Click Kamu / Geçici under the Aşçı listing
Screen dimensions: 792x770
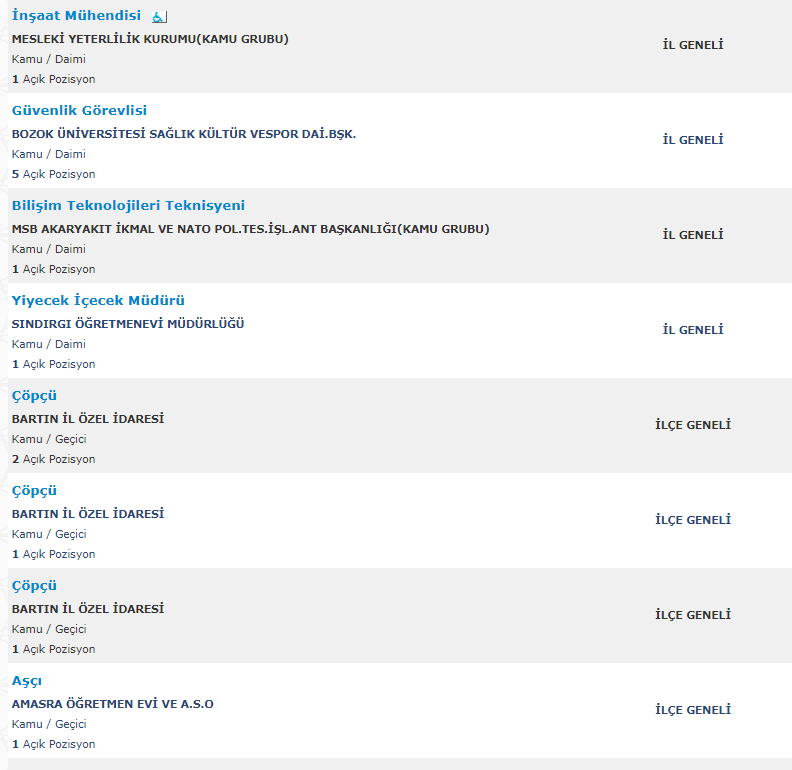pos(49,724)
